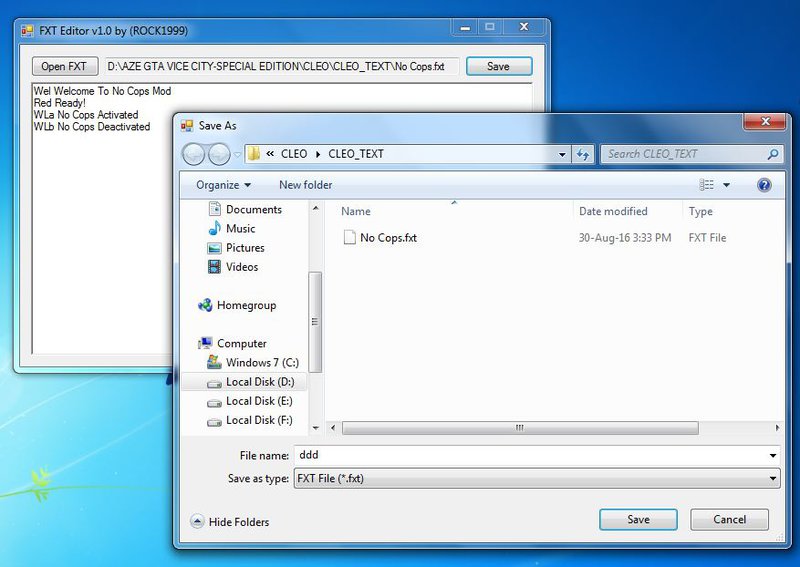Sort by the Date modified column header
Image resolution: width=800 pixels, height=567 pixels.
(613, 211)
